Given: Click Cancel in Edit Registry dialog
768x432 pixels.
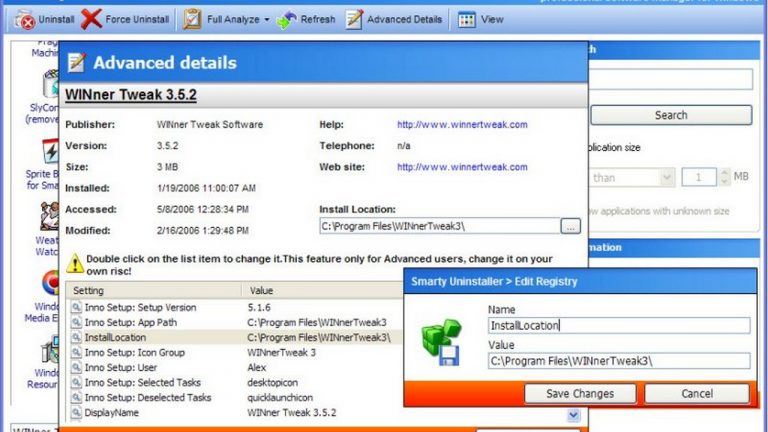Looking at the screenshot, I should tap(697, 394).
